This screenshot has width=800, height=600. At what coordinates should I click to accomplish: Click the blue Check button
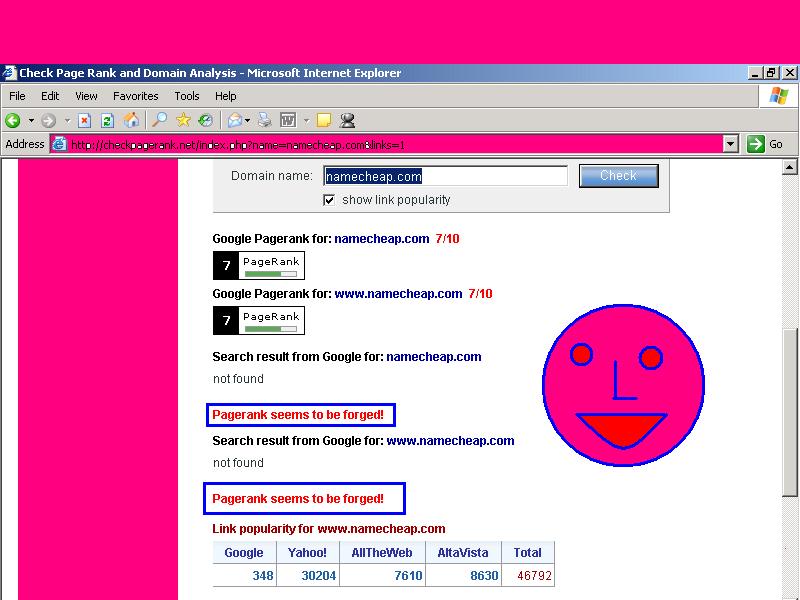coord(618,176)
